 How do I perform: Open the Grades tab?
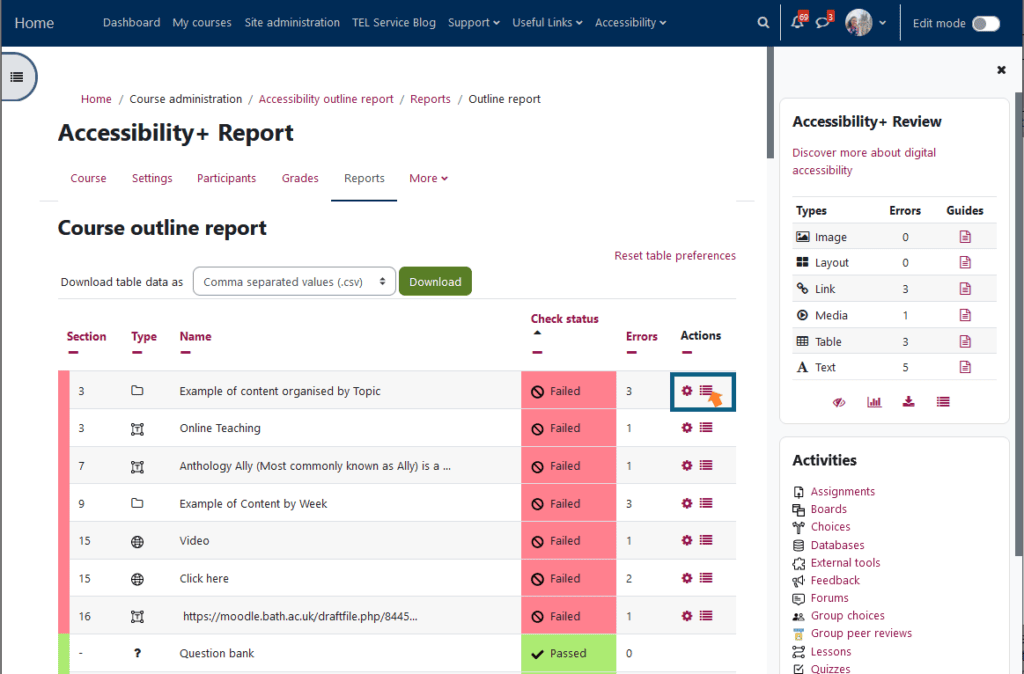click(300, 178)
